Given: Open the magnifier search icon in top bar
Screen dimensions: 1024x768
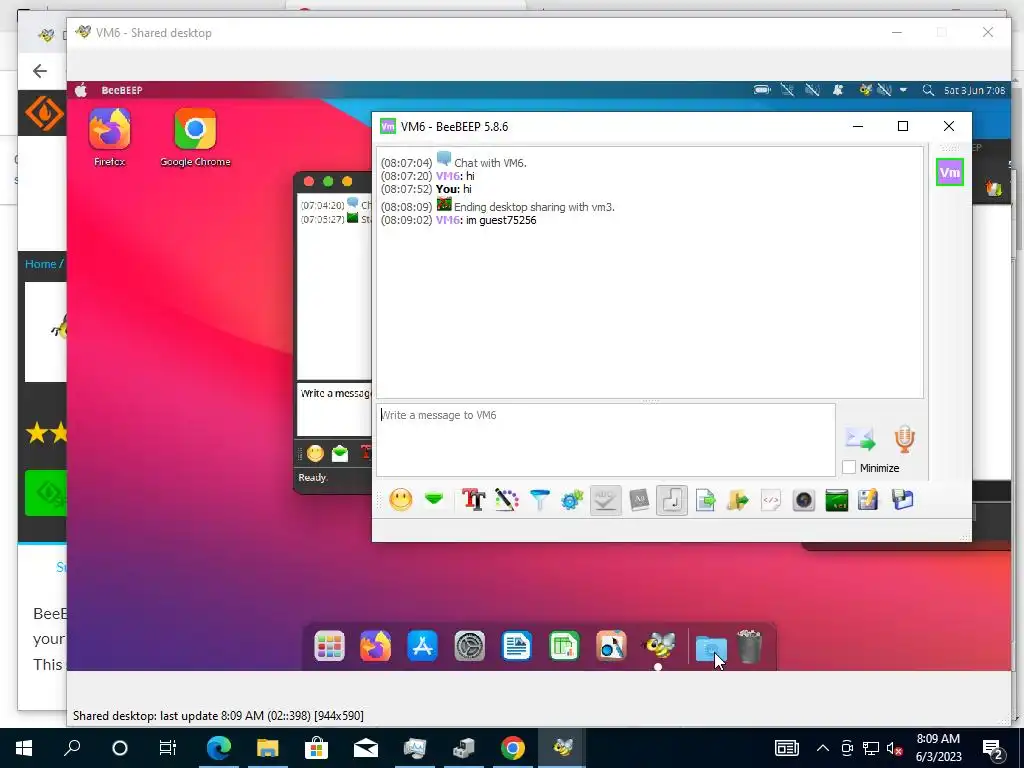Looking at the screenshot, I should click(928, 90).
